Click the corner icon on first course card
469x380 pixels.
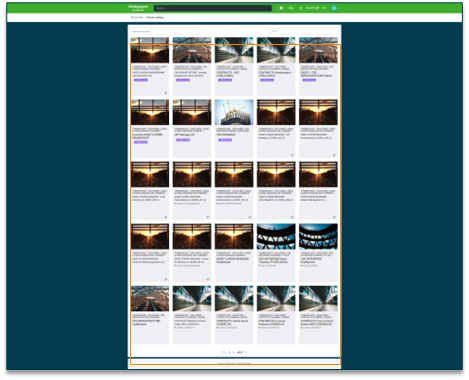[166, 93]
